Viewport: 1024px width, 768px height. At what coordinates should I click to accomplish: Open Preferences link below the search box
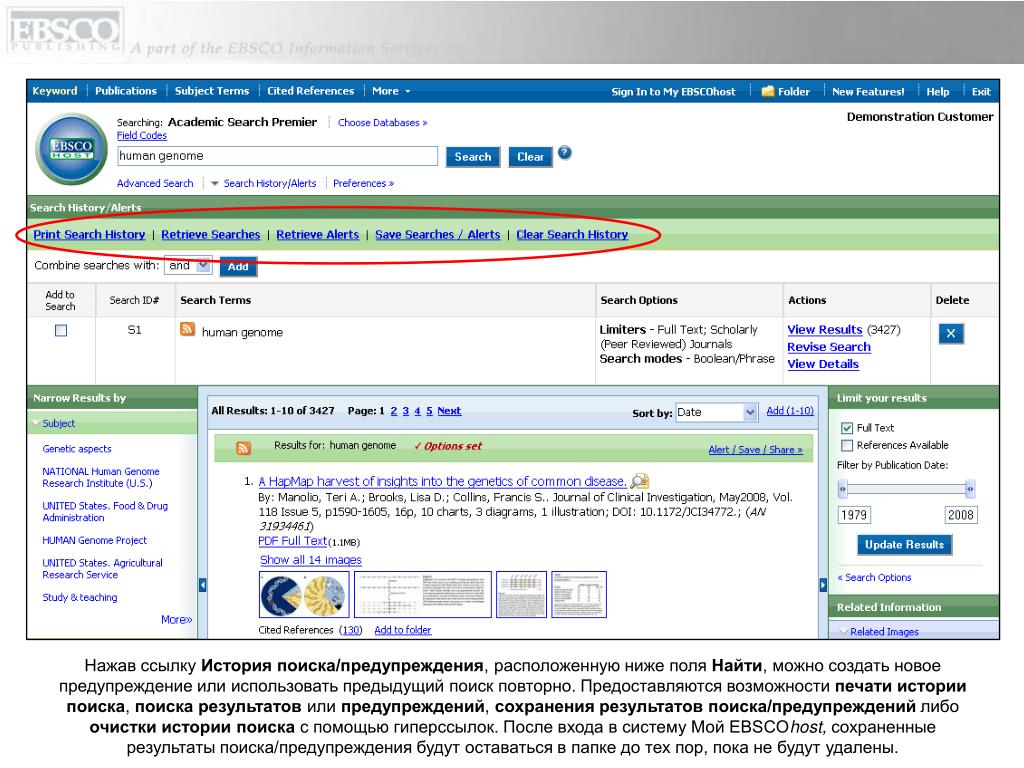pos(363,184)
